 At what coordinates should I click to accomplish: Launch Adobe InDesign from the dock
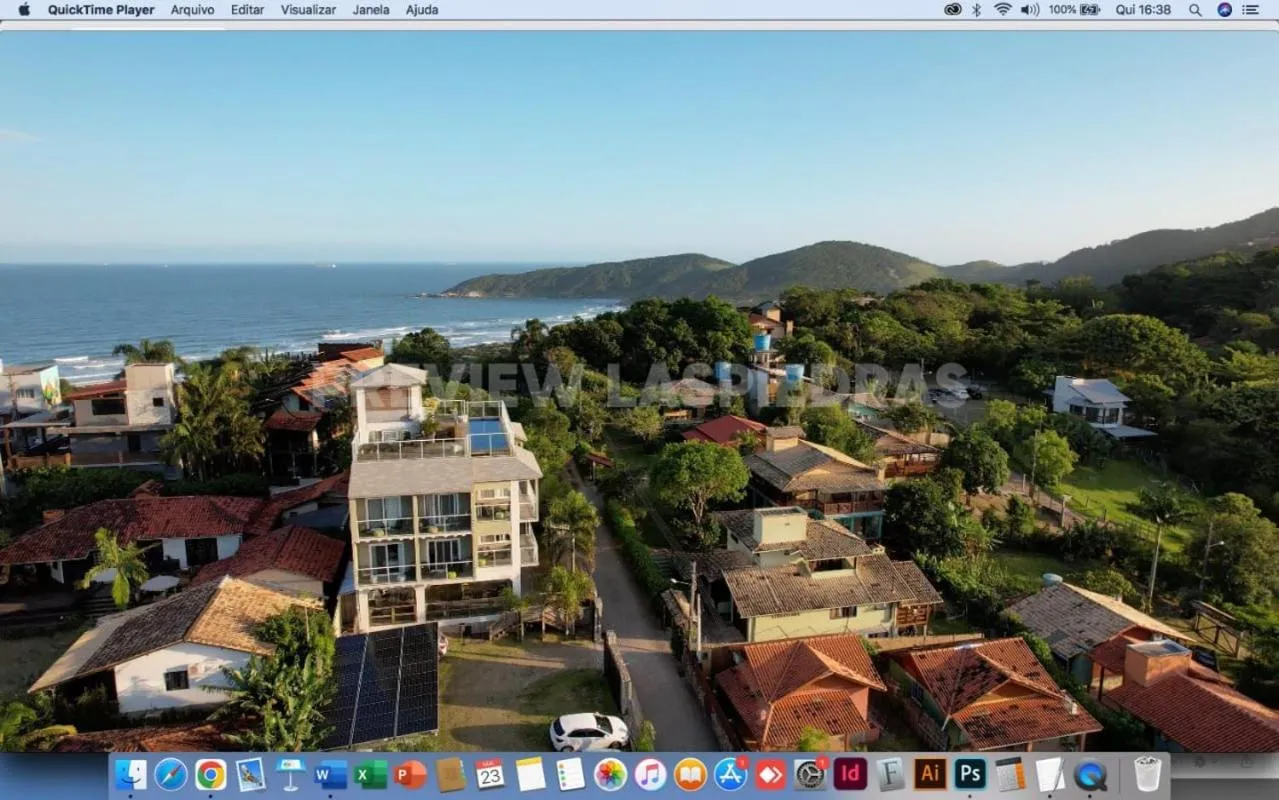coord(849,774)
